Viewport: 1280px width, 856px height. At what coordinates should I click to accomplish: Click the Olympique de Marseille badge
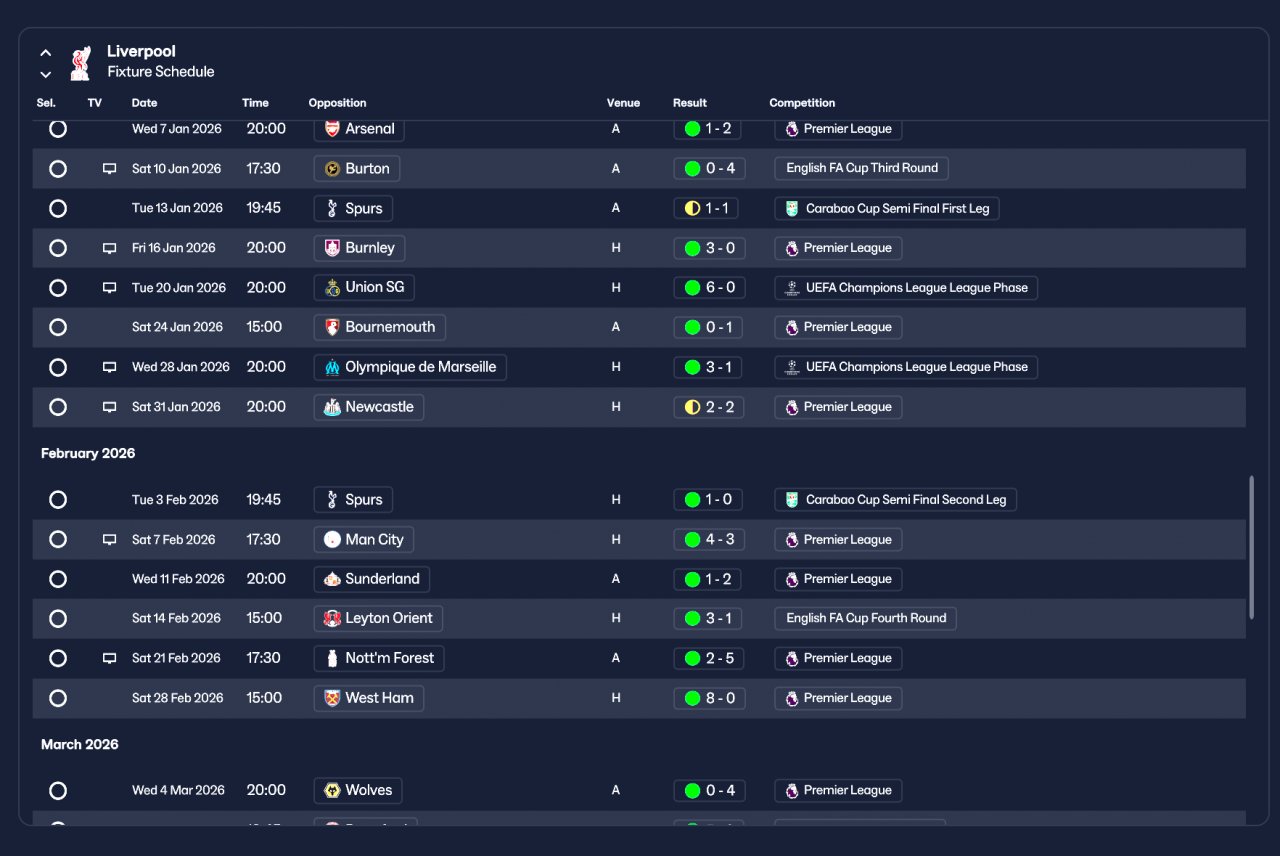(x=333, y=367)
